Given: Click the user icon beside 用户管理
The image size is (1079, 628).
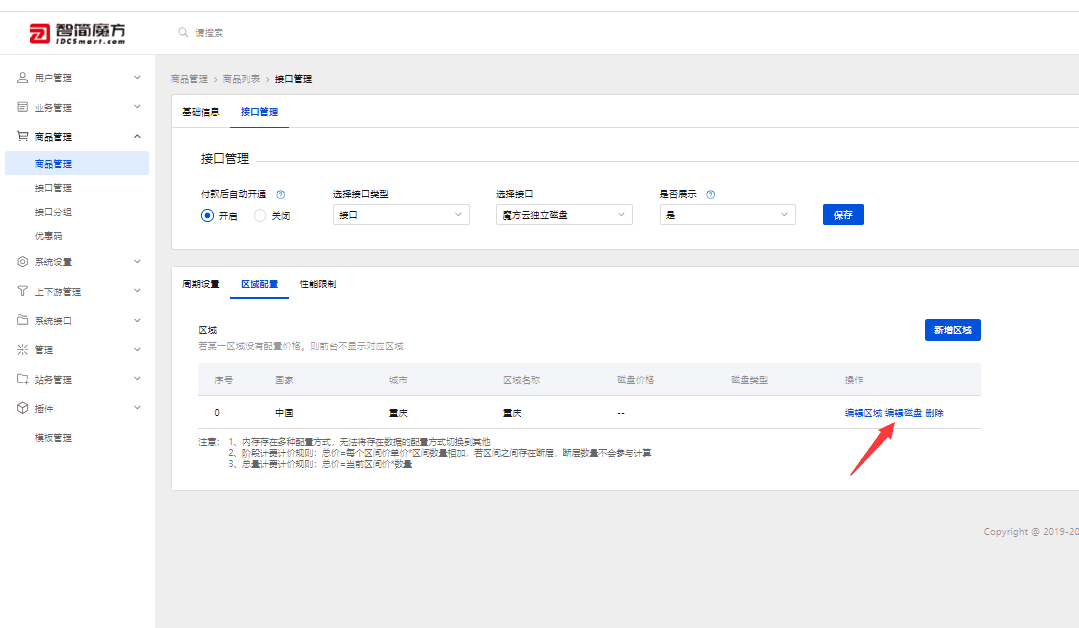Looking at the screenshot, I should (23, 78).
